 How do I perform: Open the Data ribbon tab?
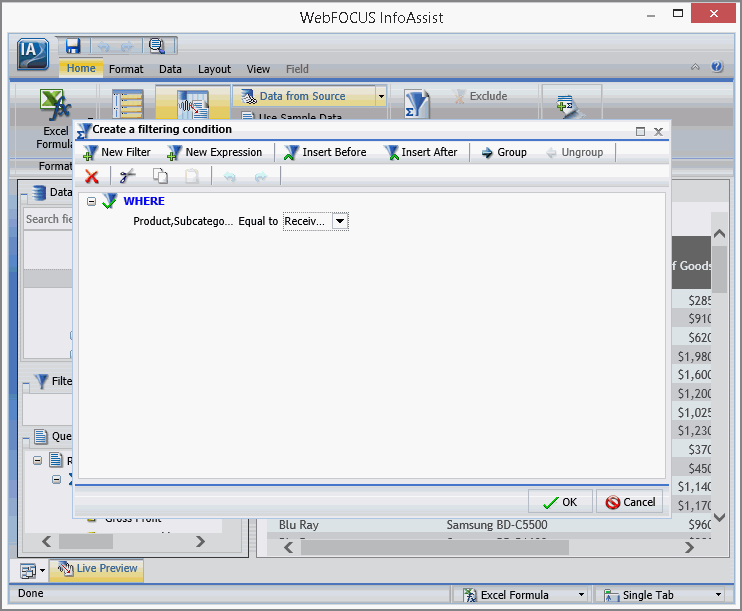coord(170,69)
